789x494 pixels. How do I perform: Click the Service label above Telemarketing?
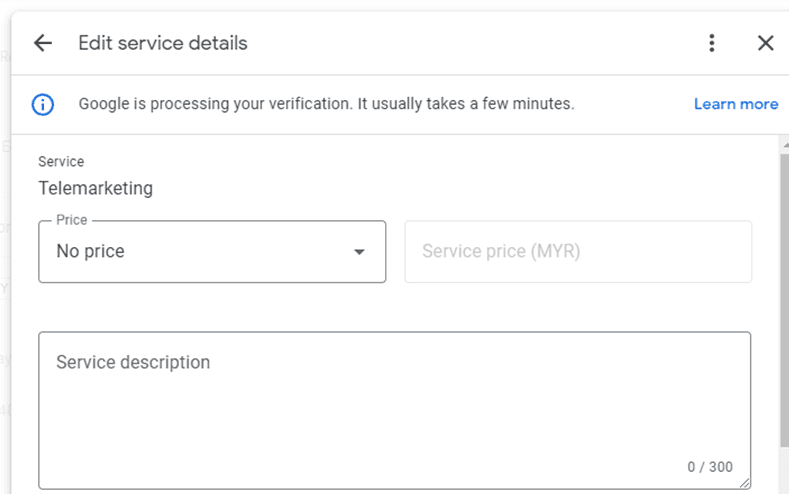61,161
